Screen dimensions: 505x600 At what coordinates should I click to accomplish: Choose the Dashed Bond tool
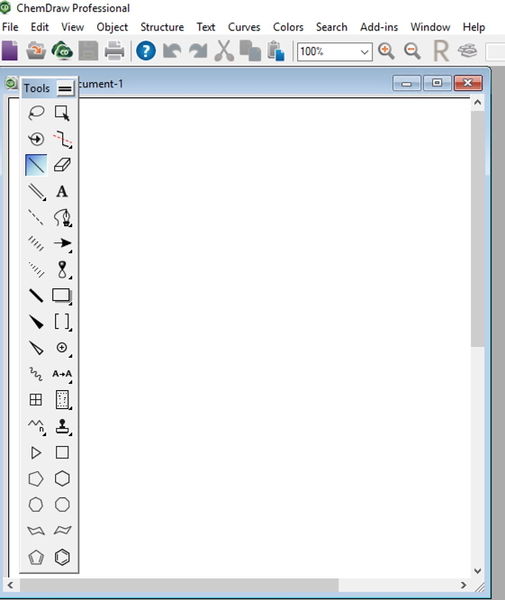click(x=36, y=217)
